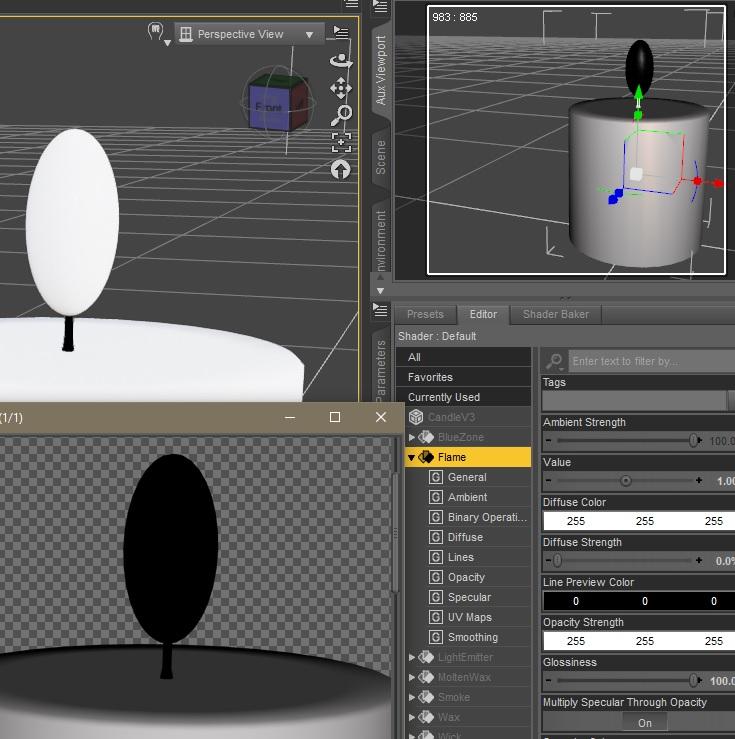Click the frame selection icon
Screen dimensions: 735x739
point(341,142)
